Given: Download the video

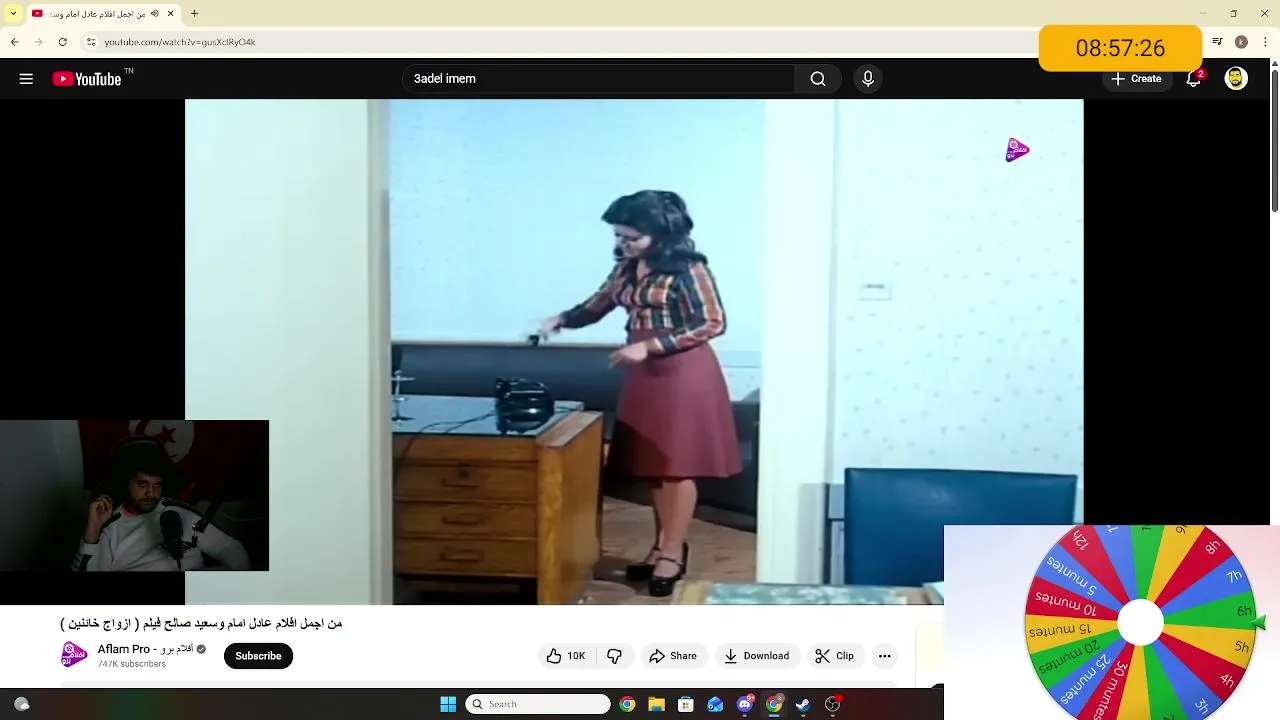Looking at the screenshot, I should click(757, 656).
